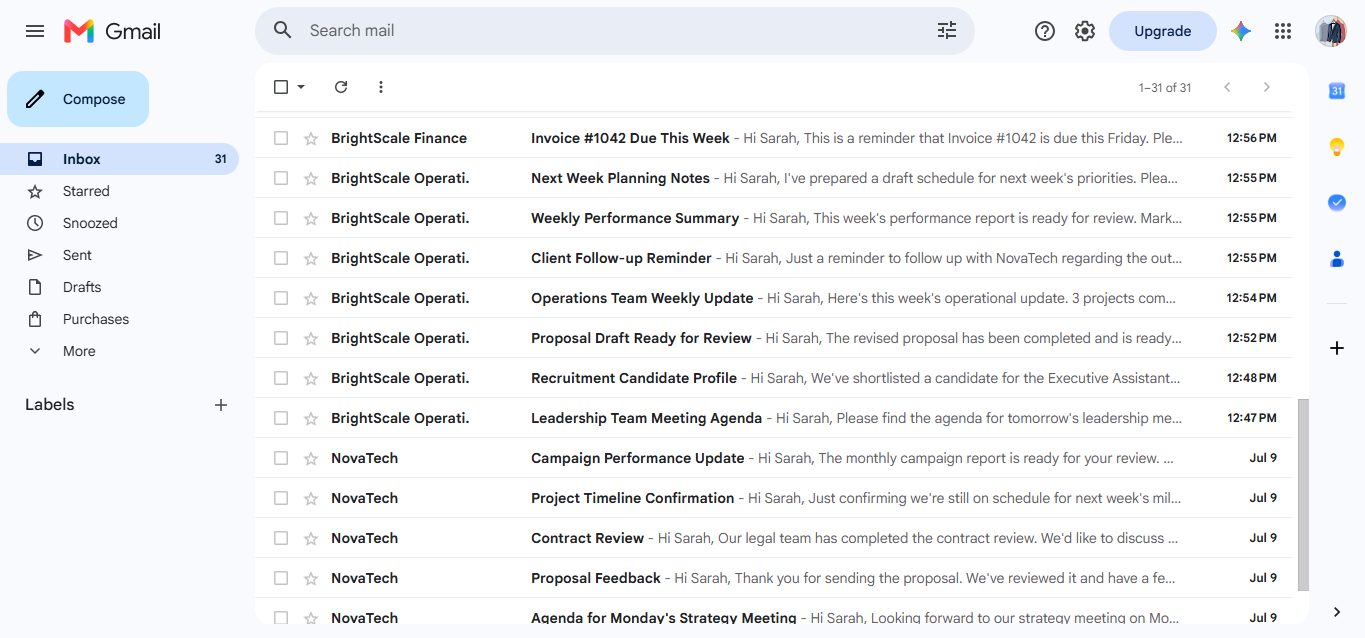Tick the select-all checkbox in toolbar
Image resolution: width=1365 pixels, height=638 pixels.
pos(281,87)
